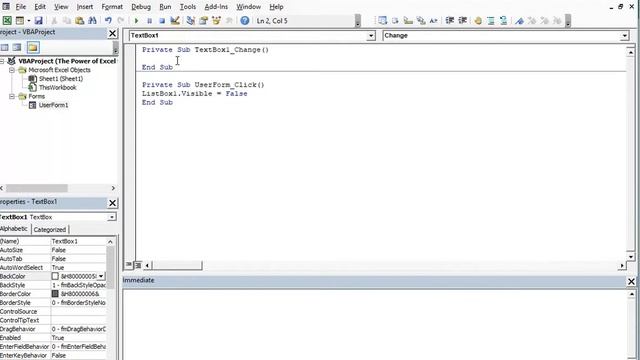This screenshot has height=360, width=640.
Task: Close the Project - VBAProject panel
Action: [x=113, y=33]
